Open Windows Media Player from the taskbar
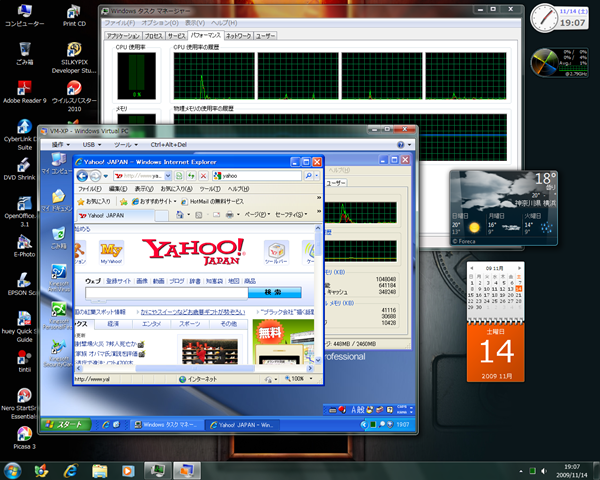 click(x=128, y=469)
